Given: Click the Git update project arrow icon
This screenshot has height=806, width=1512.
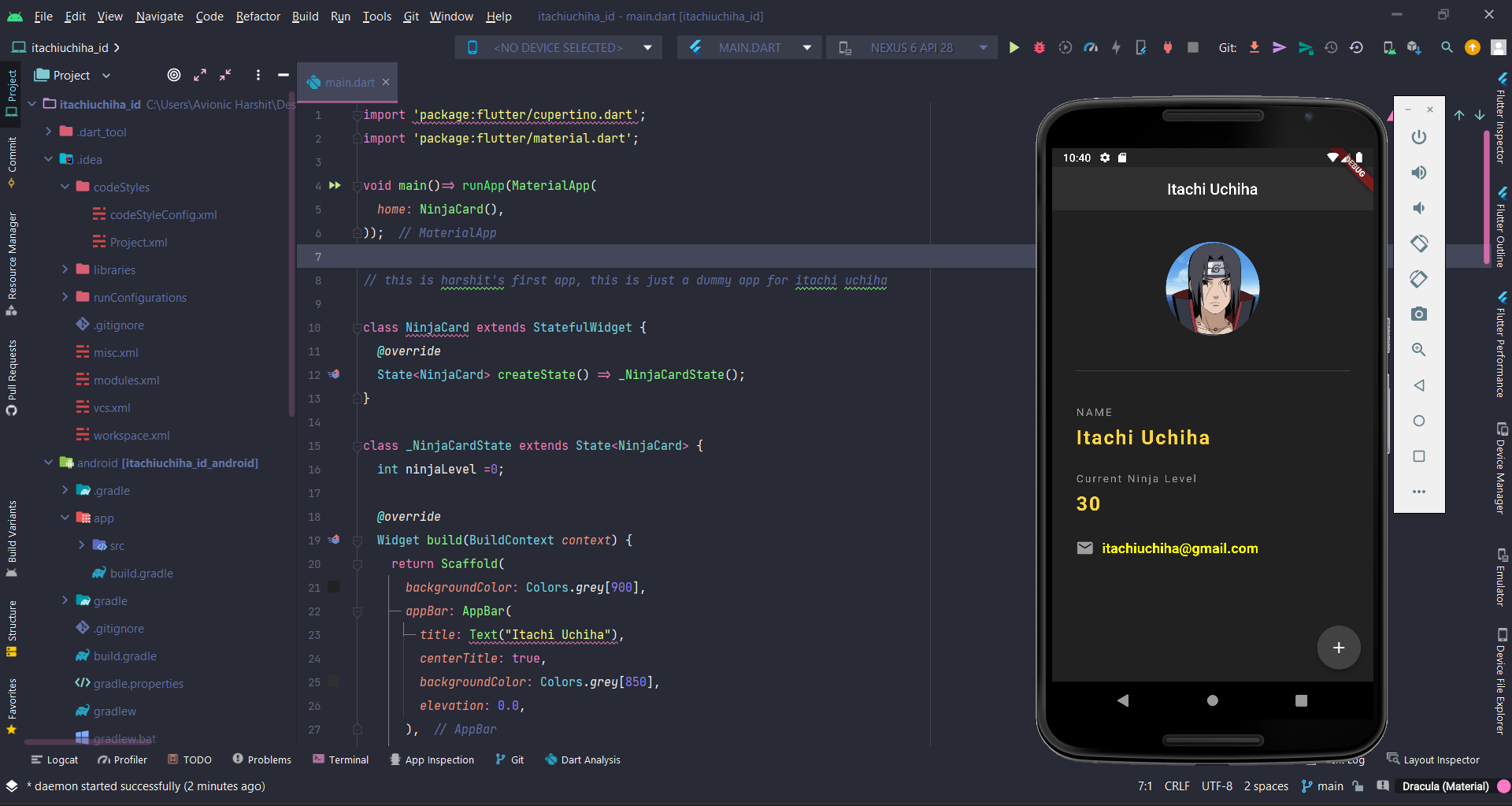Looking at the screenshot, I should pyautogui.click(x=1254, y=48).
